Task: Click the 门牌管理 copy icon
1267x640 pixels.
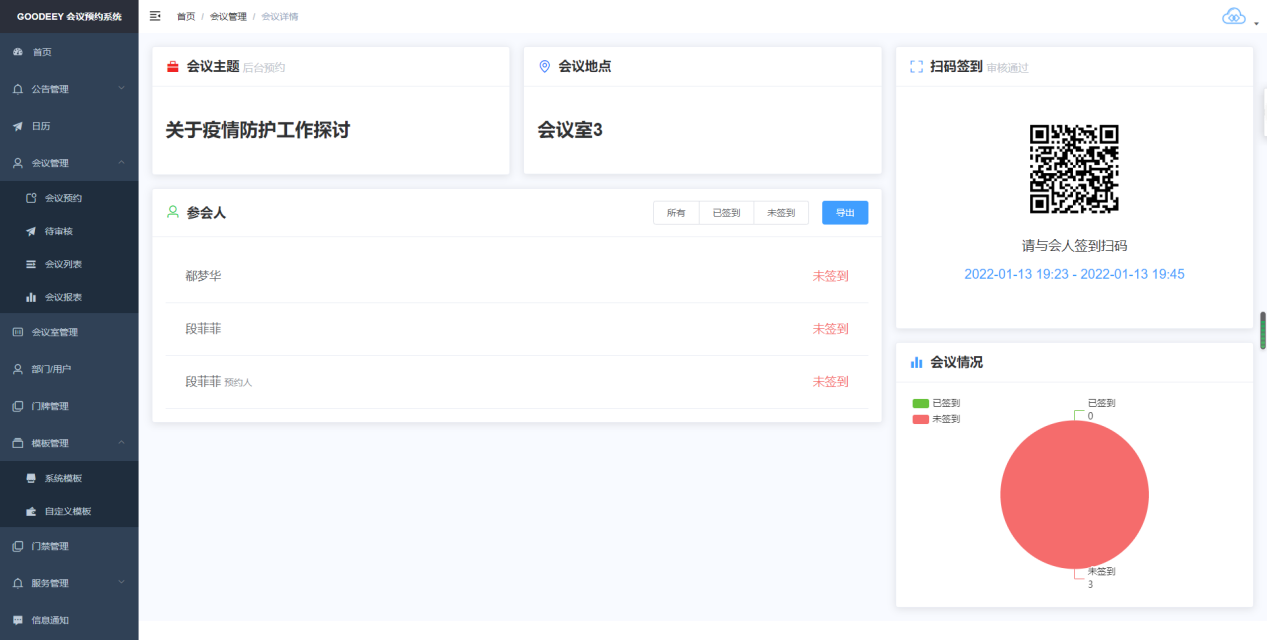Action: pos(17,406)
